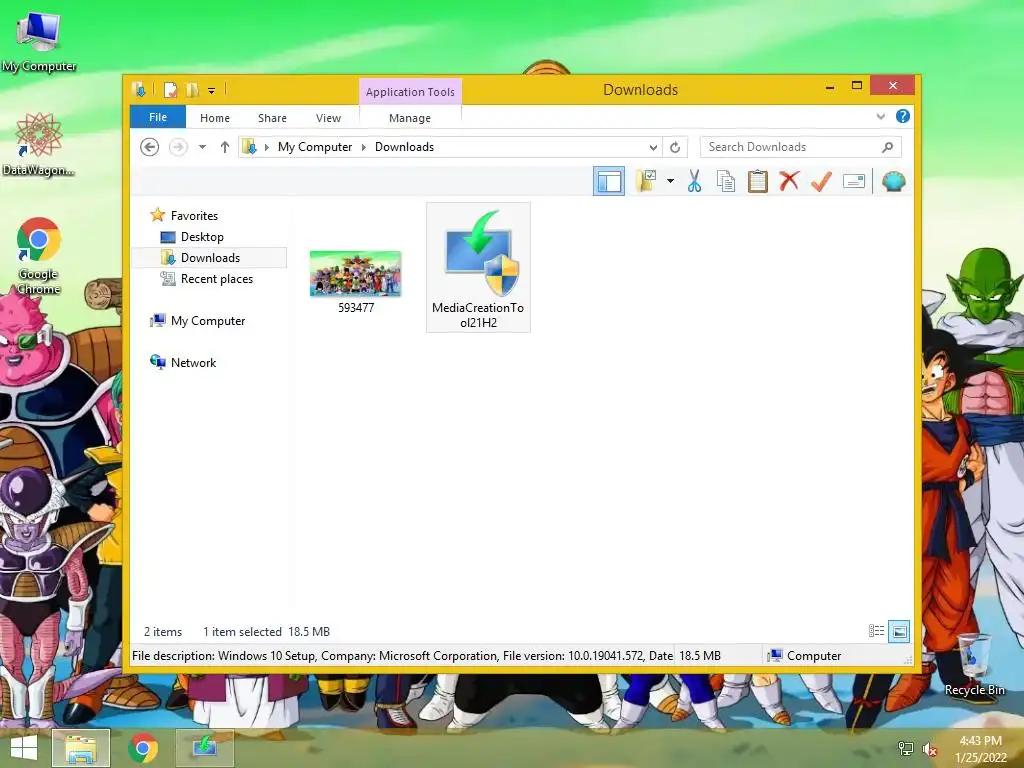Click the New Folder icon in title bar
Screen dimensions: 1024x768
pyautogui.click(x=192, y=90)
